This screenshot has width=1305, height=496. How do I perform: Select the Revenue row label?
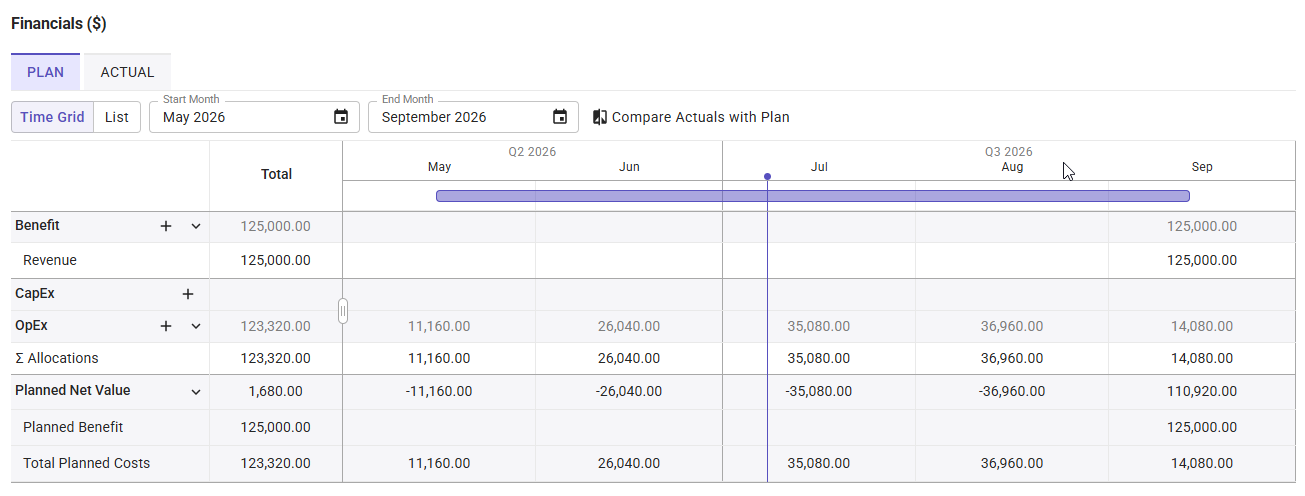tap(50, 260)
